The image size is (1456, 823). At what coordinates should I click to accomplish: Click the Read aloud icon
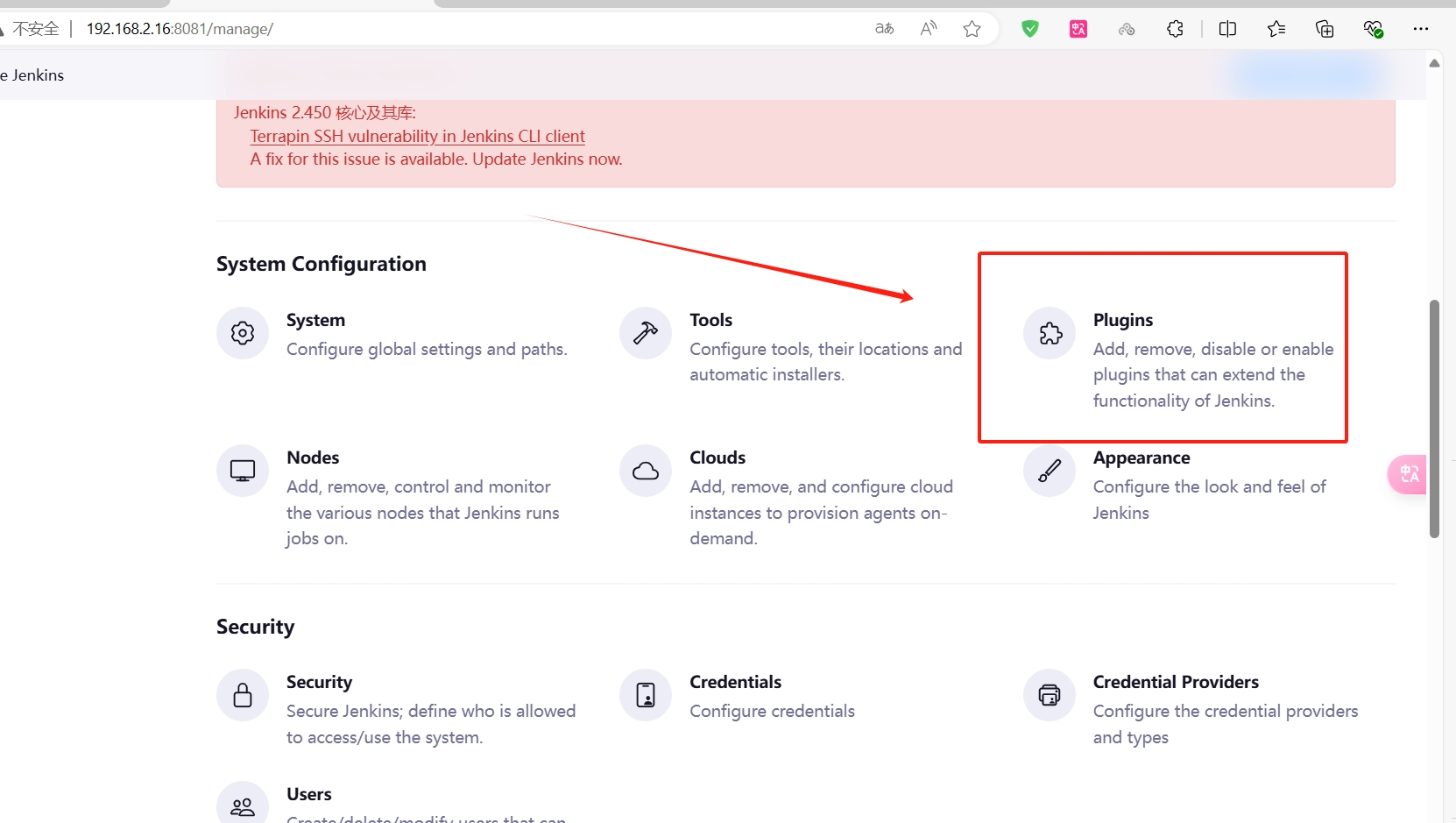[929, 29]
